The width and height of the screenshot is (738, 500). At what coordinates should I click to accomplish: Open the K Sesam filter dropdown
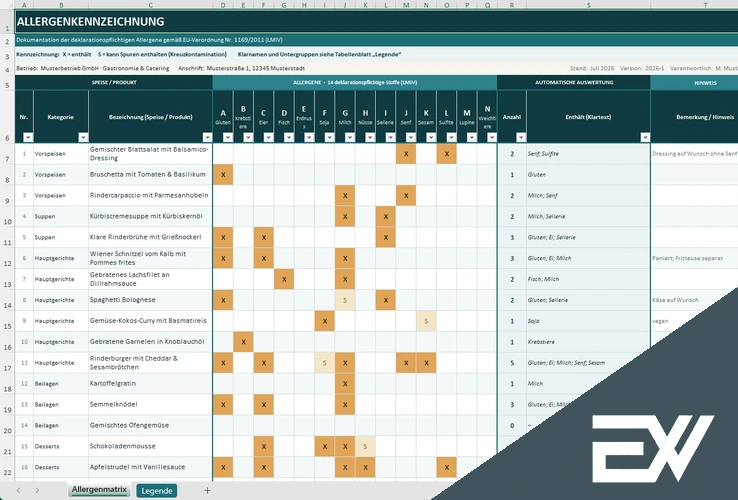click(431, 137)
